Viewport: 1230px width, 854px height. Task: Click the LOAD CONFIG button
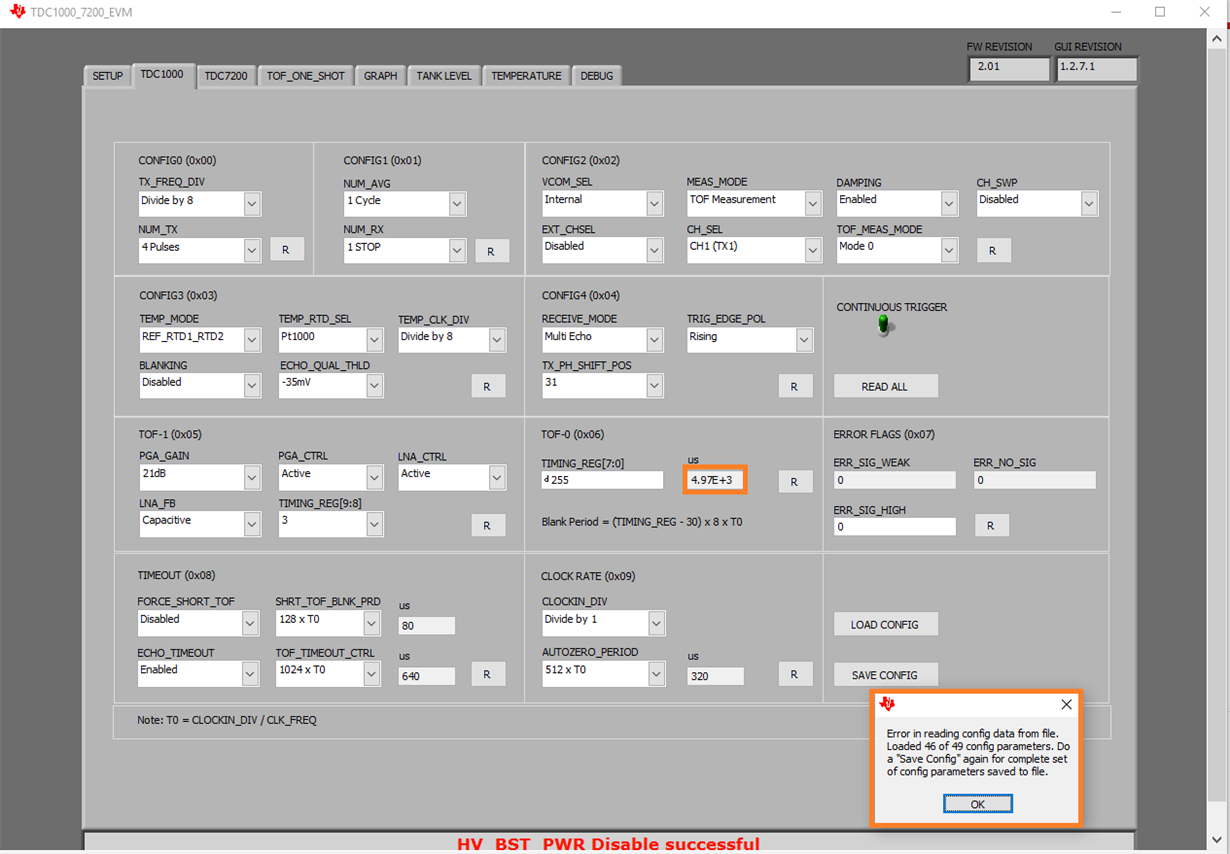coord(885,624)
